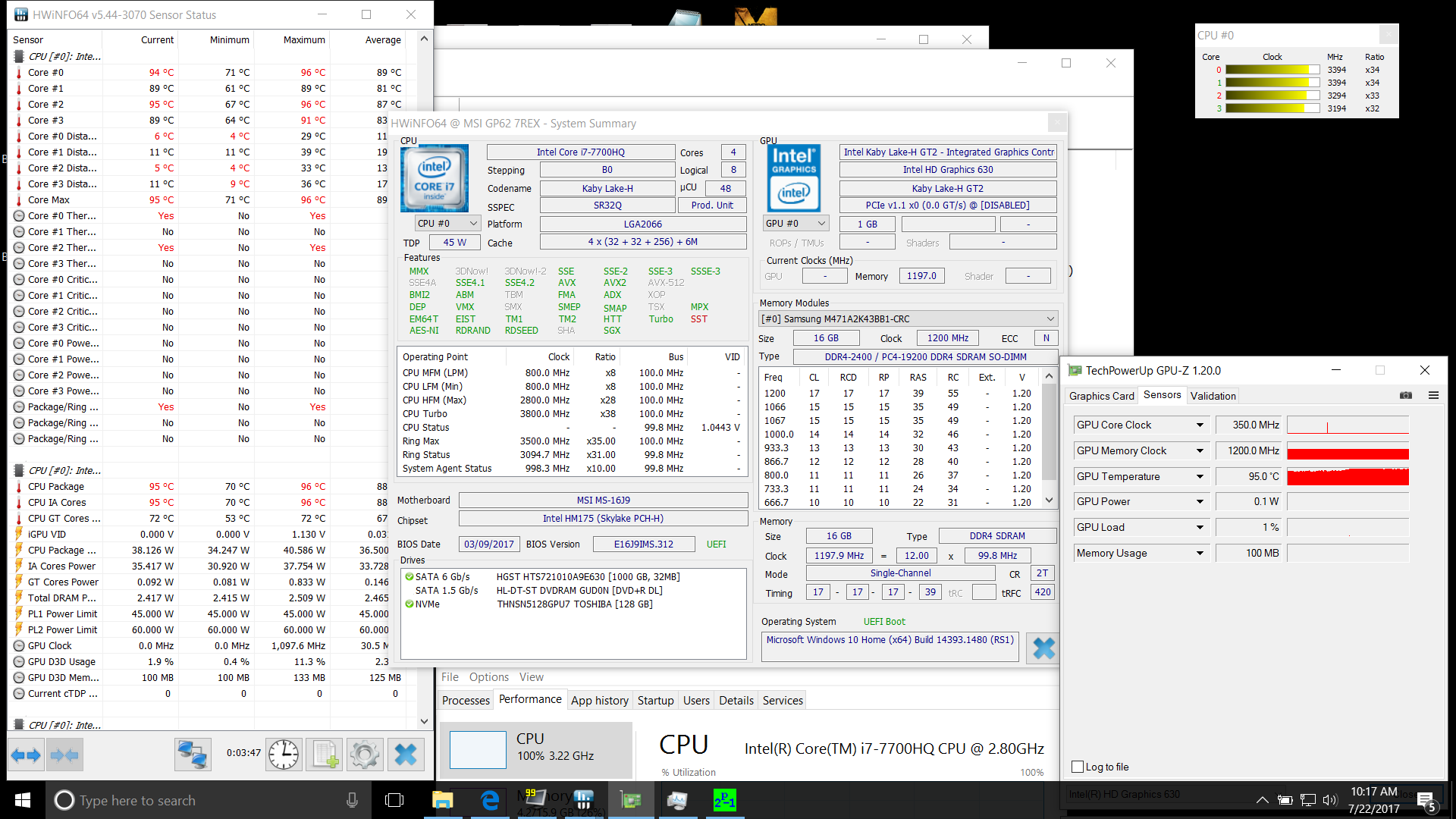
Task: Open the App history tab in Task Manager
Action: point(600,700)
